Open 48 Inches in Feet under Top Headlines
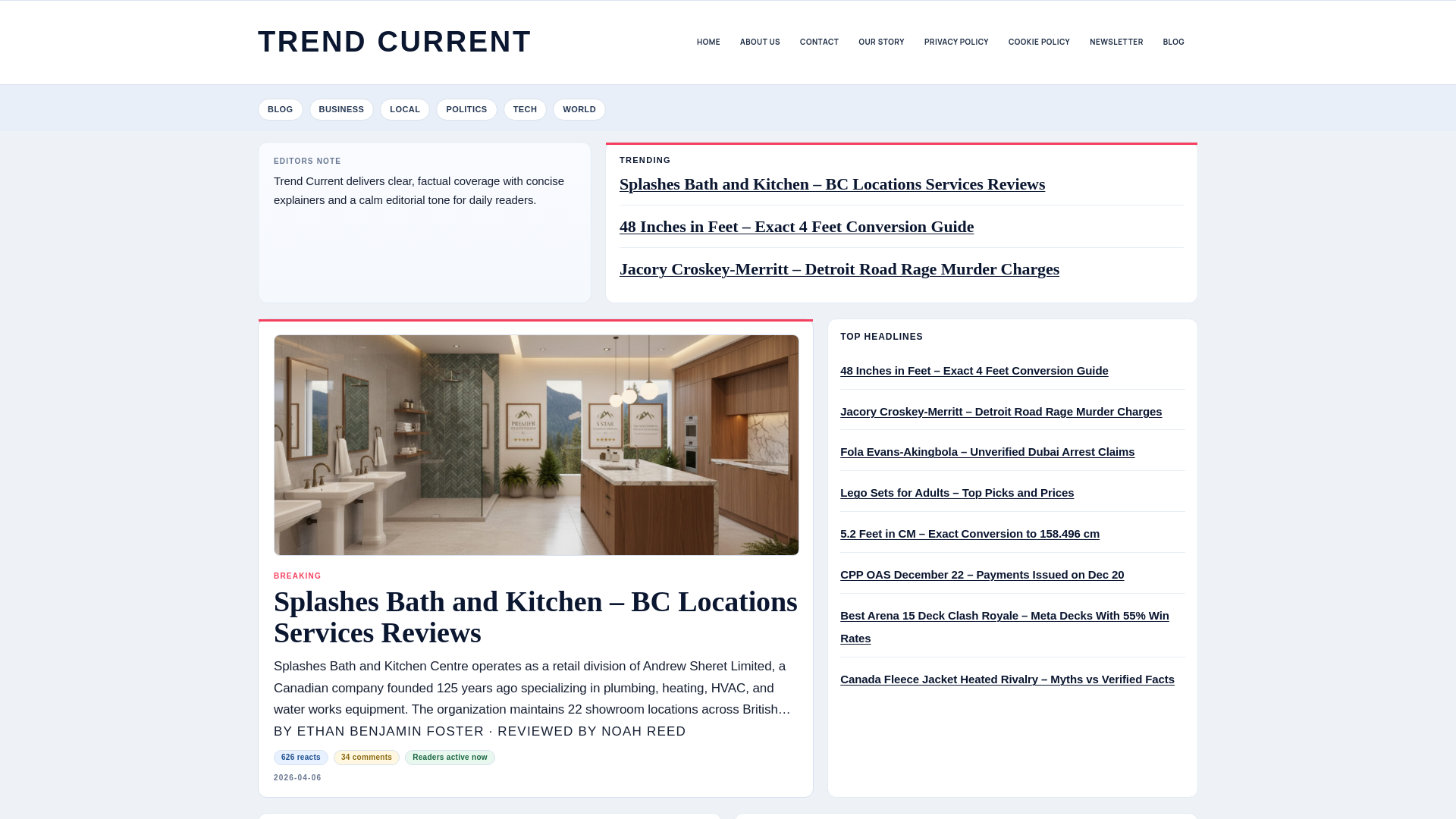This screenshot has width=1456, height=819. pyautogui.click(x=974, y=371)
